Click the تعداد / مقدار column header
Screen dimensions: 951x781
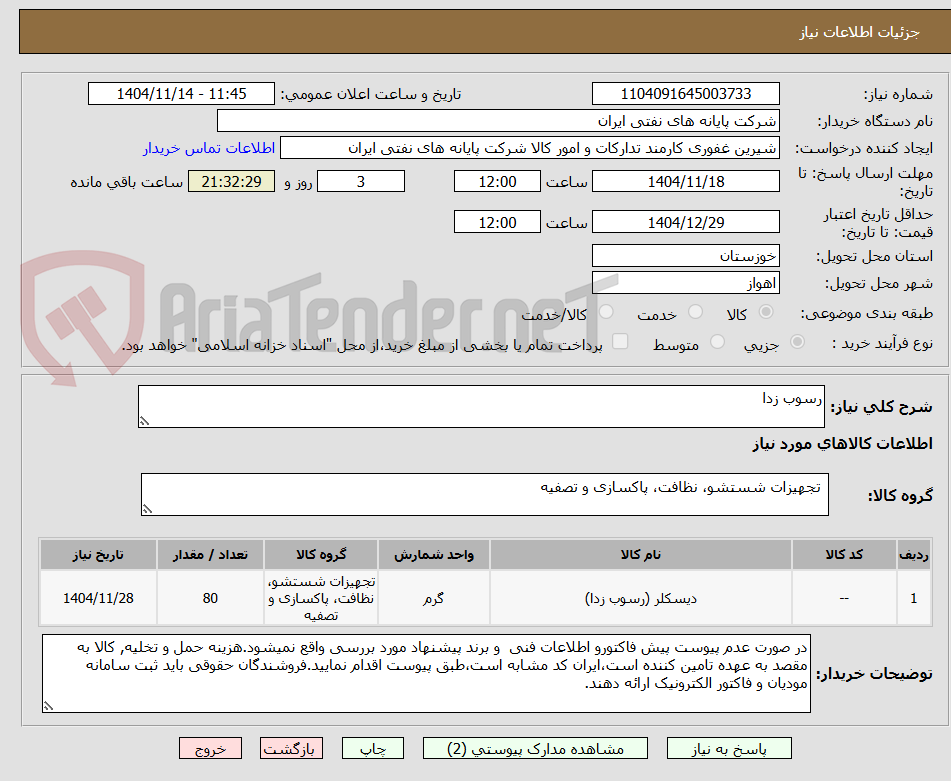(210, 555)
